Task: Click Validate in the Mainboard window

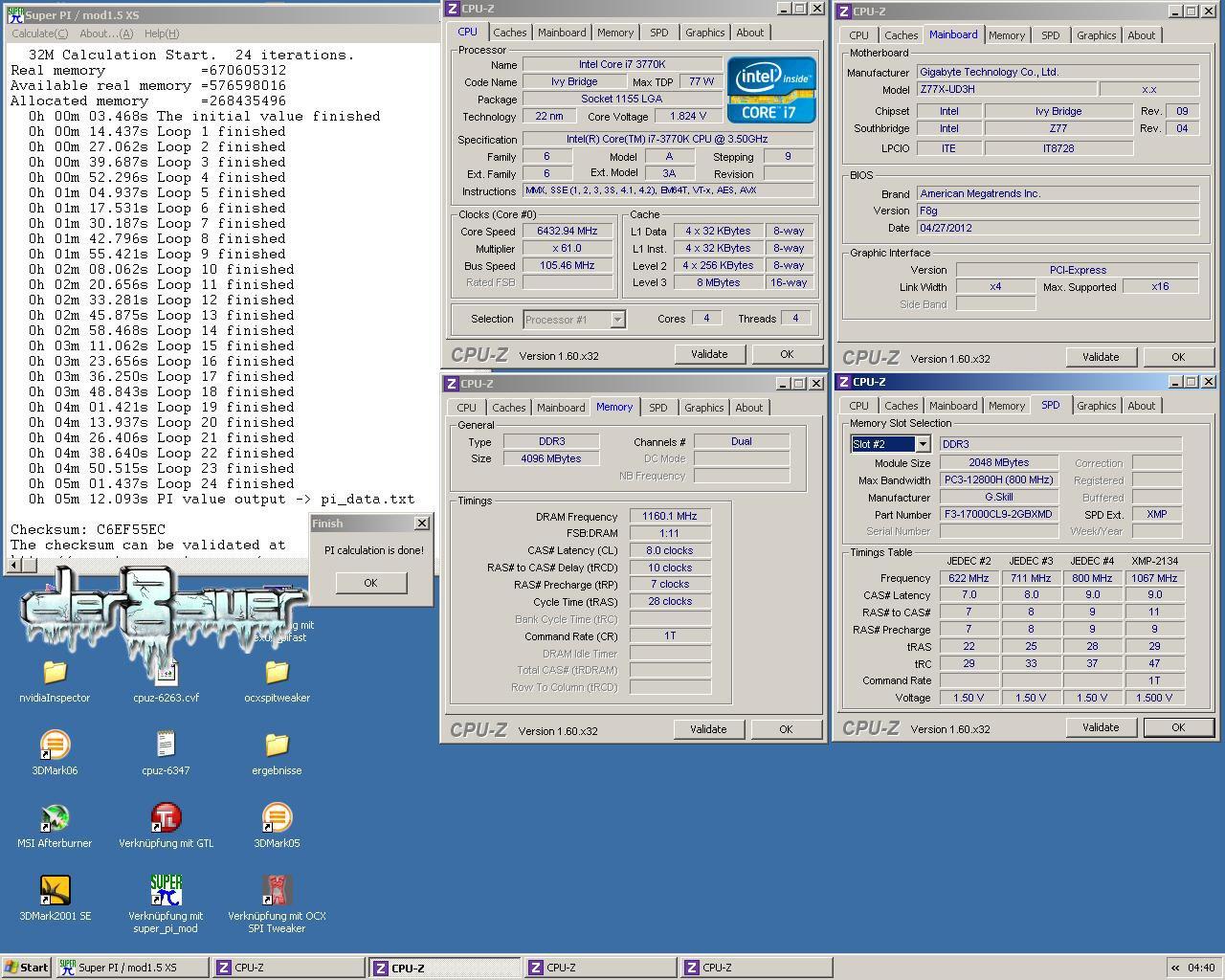Action: pyautogui.click(x=1101, y=357)
